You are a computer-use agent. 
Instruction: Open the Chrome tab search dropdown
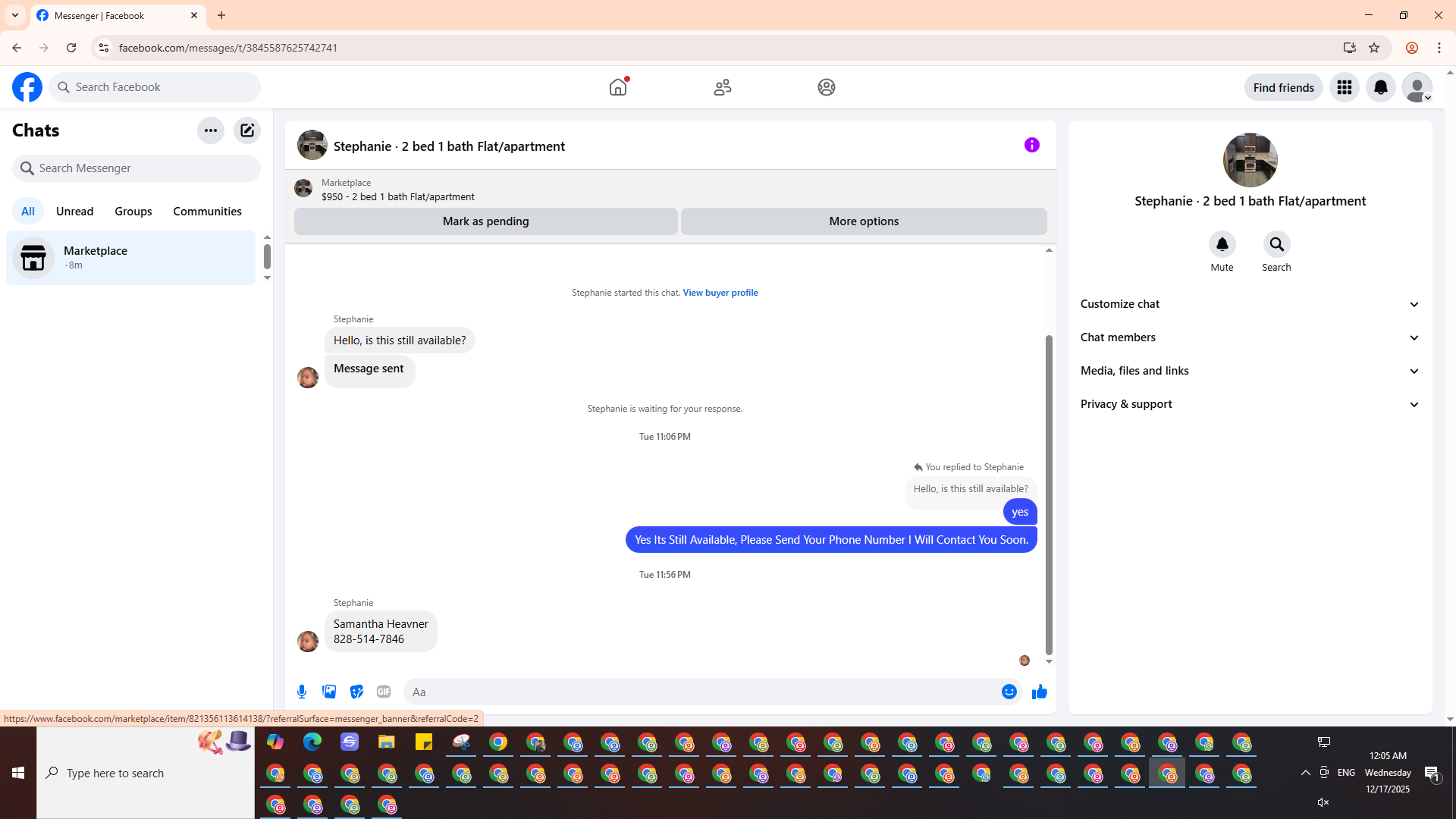pyautogui.click(x=15, y=15)
